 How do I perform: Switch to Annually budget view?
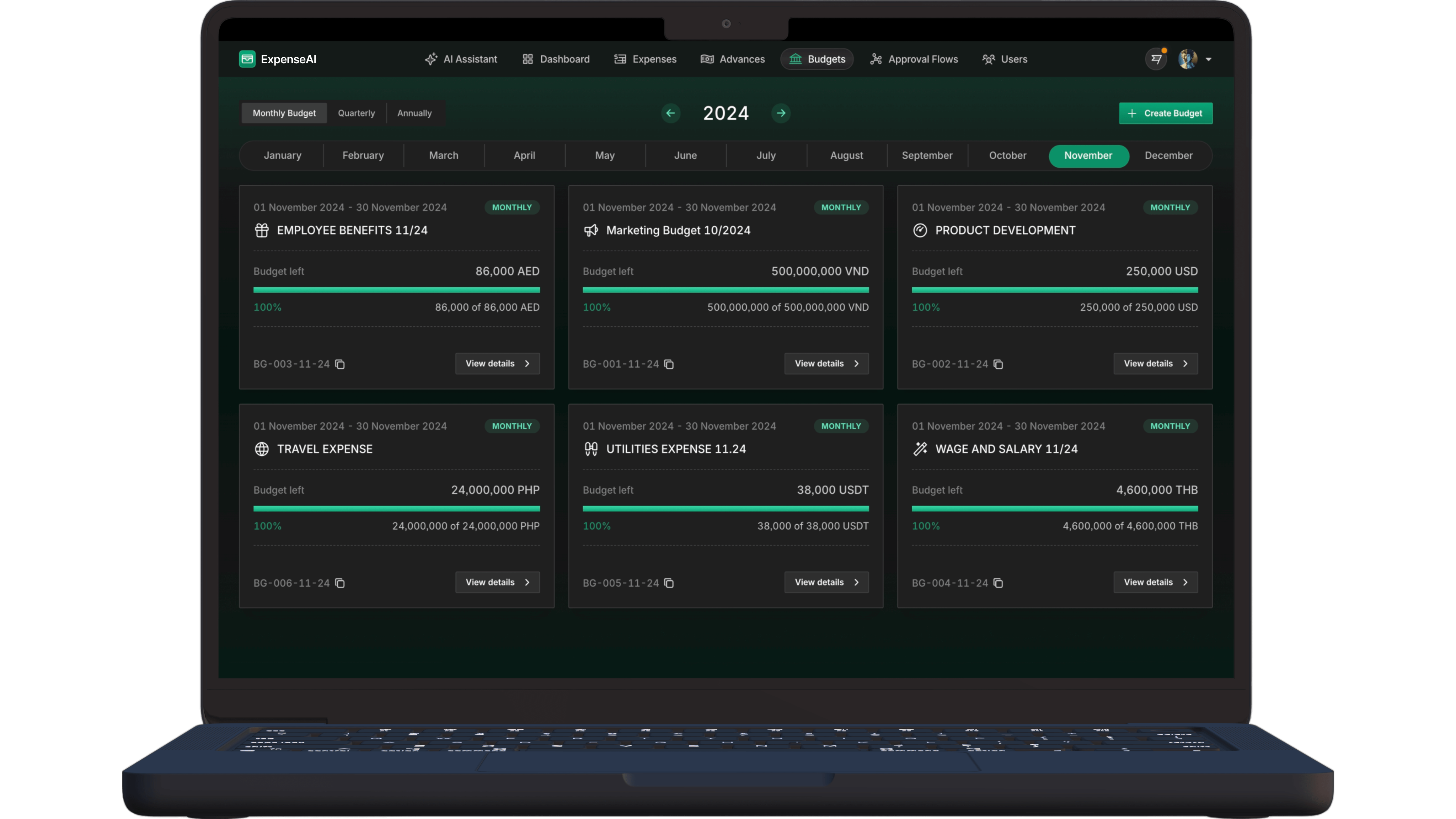(414, 113)
